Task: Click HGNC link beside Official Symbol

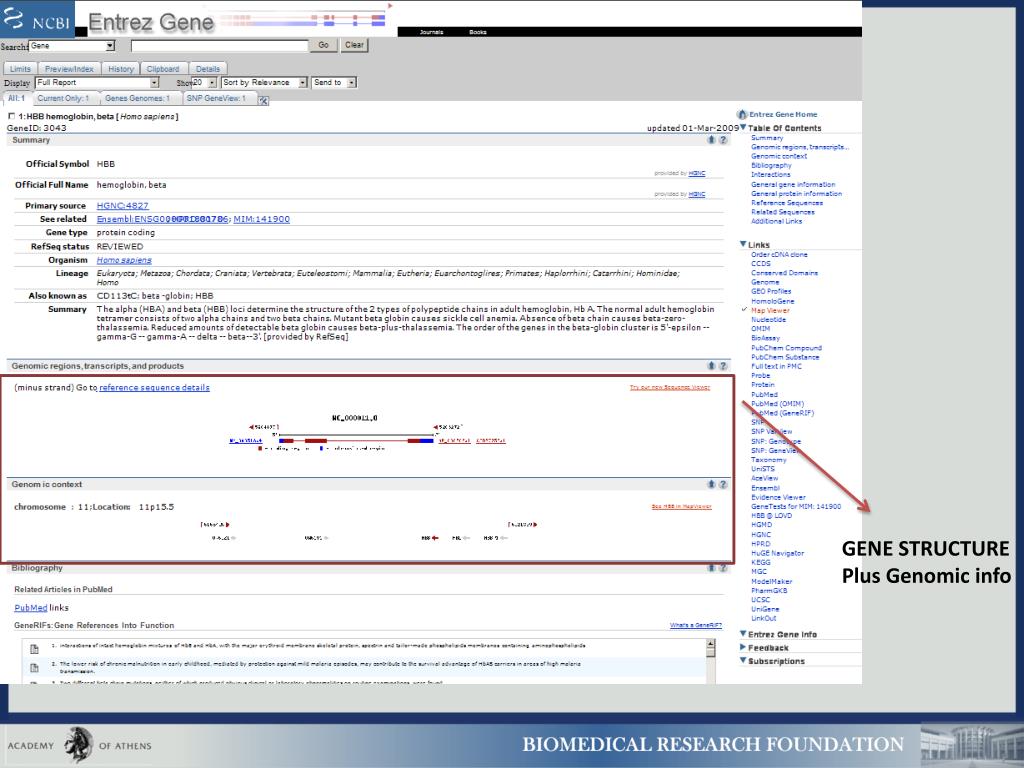Action: click(x=697, y=173)
